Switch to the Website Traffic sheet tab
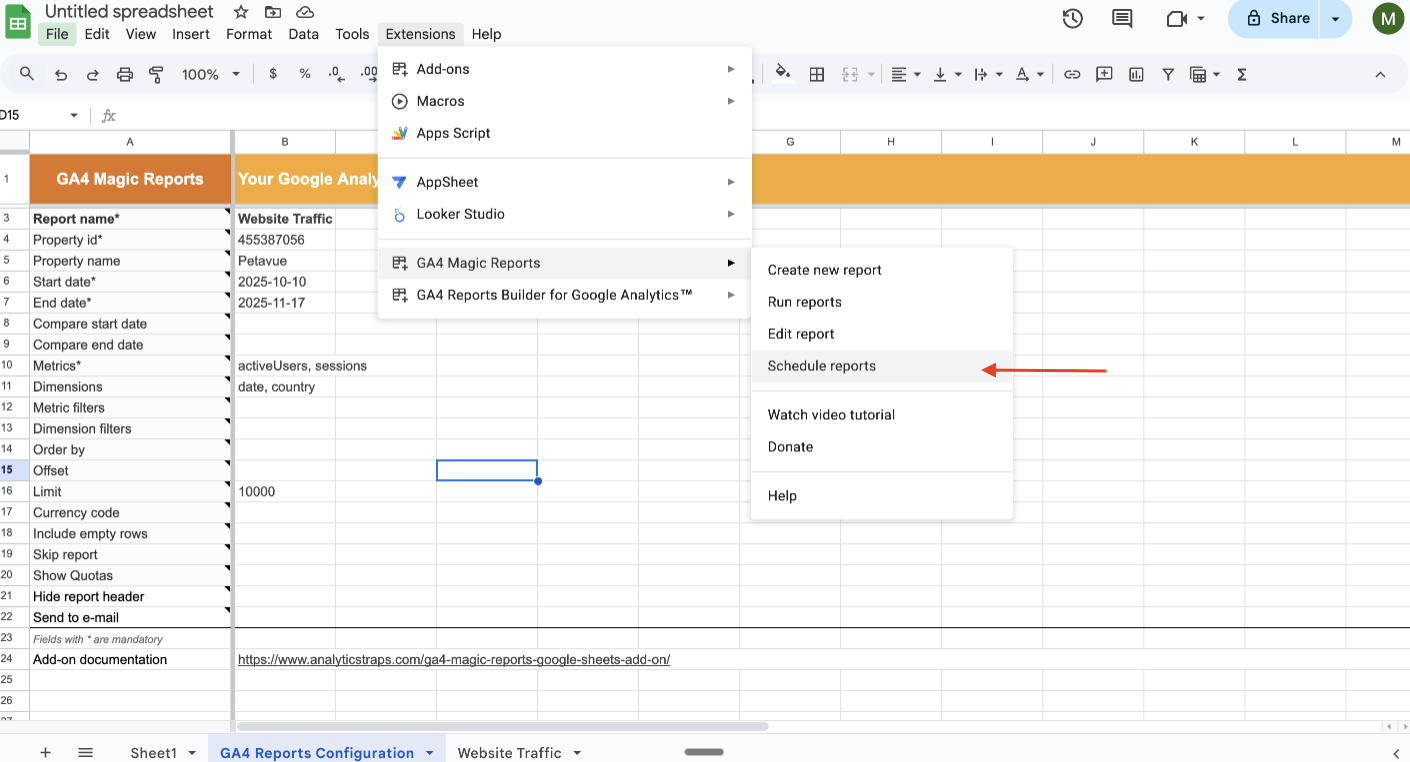 pyautogui.click(x=509, y=752)
